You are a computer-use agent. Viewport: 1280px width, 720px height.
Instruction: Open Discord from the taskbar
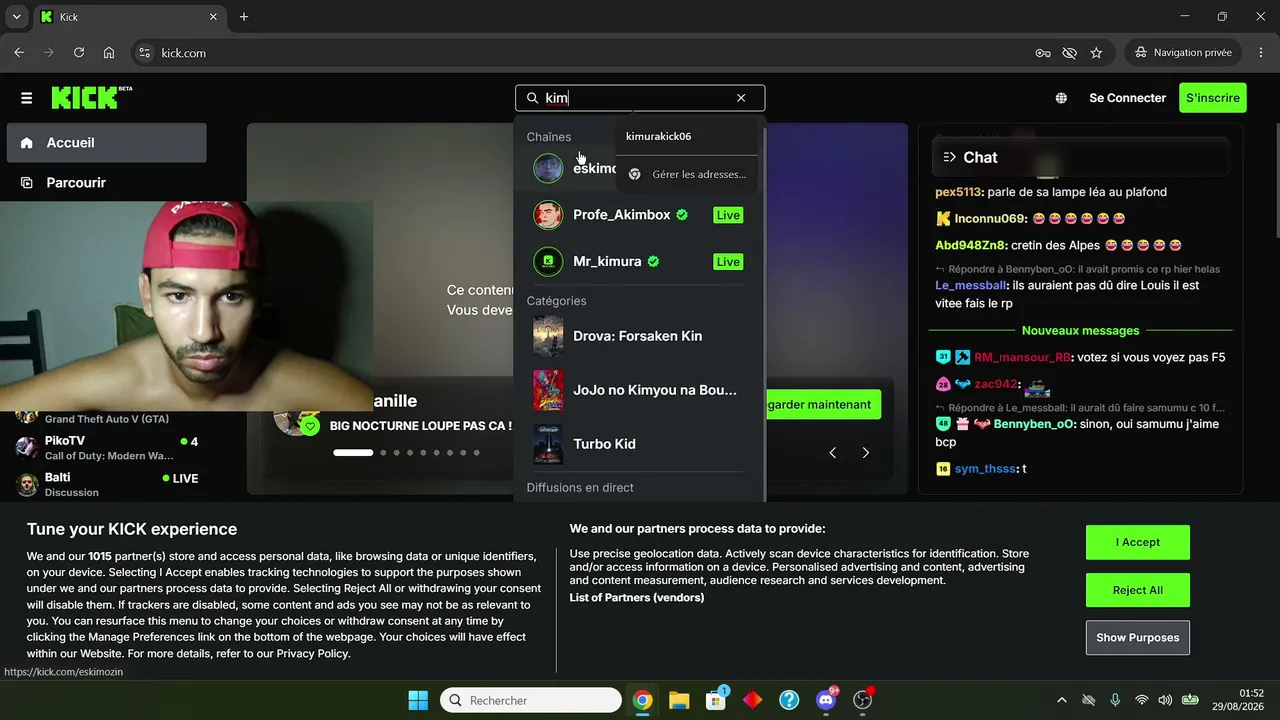pyautogui.click(x=826, y=700)
